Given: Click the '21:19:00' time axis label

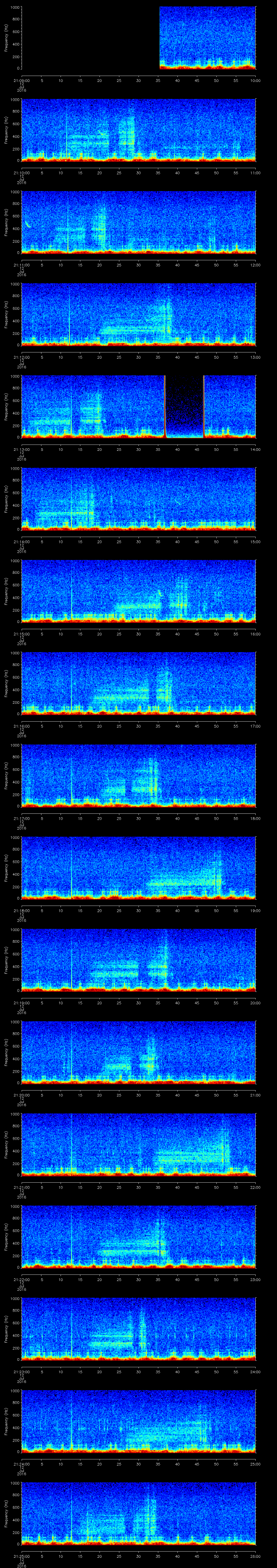Looking at the screenshot, I should 21,1003.
